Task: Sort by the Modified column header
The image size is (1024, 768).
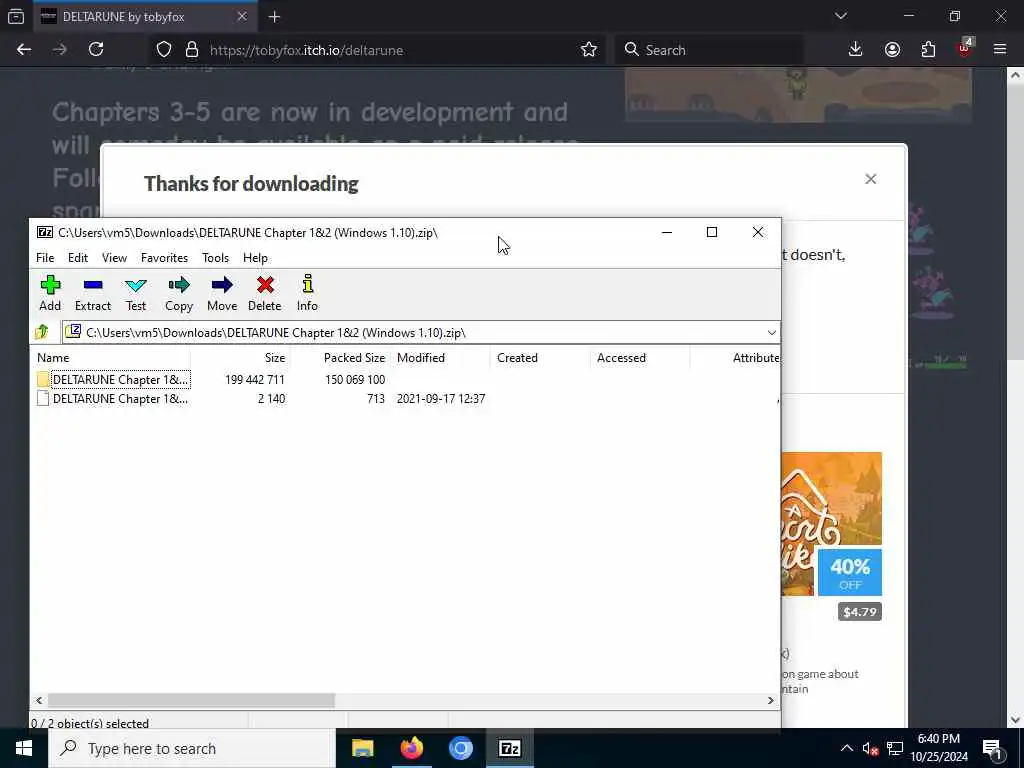Action: (440, 358)
